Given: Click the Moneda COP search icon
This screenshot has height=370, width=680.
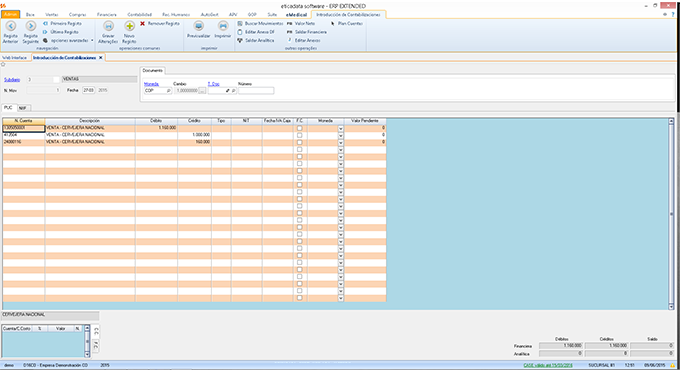Looking at the screenshot, I should tap(169, 91).
